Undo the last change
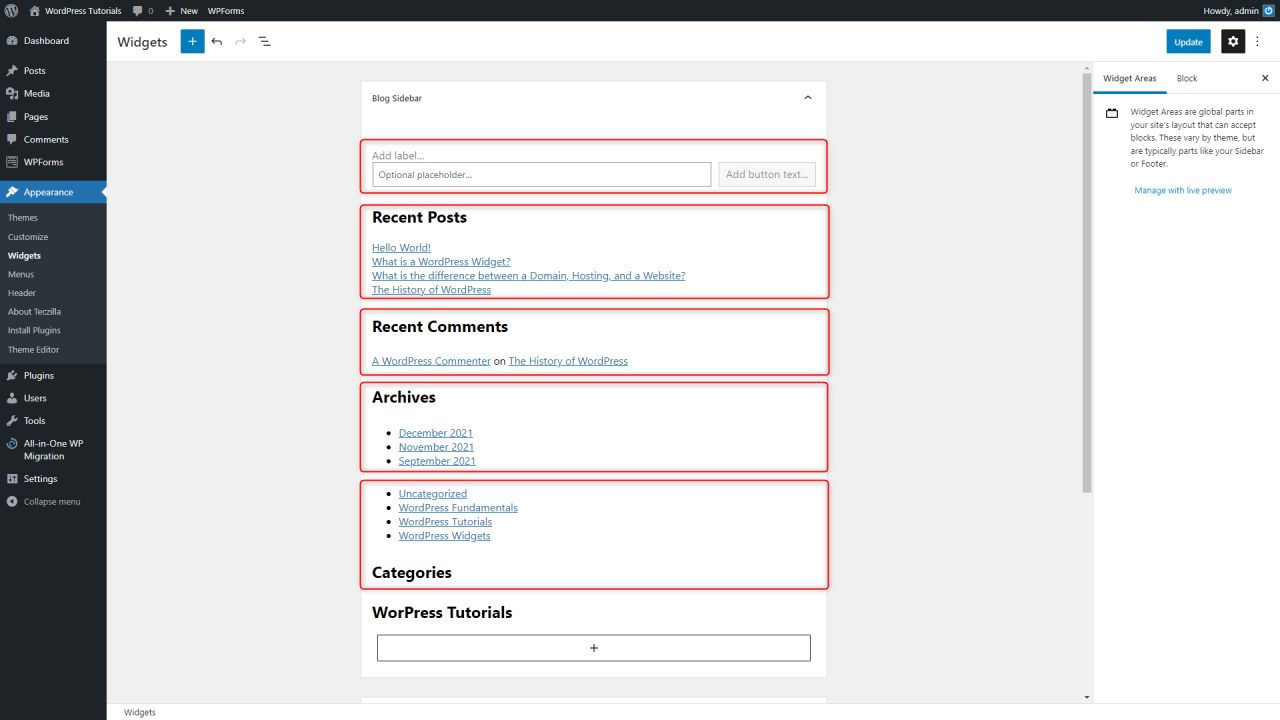Image resolution: width=1280 pixels, height=720 pixels. pos(216,41)
